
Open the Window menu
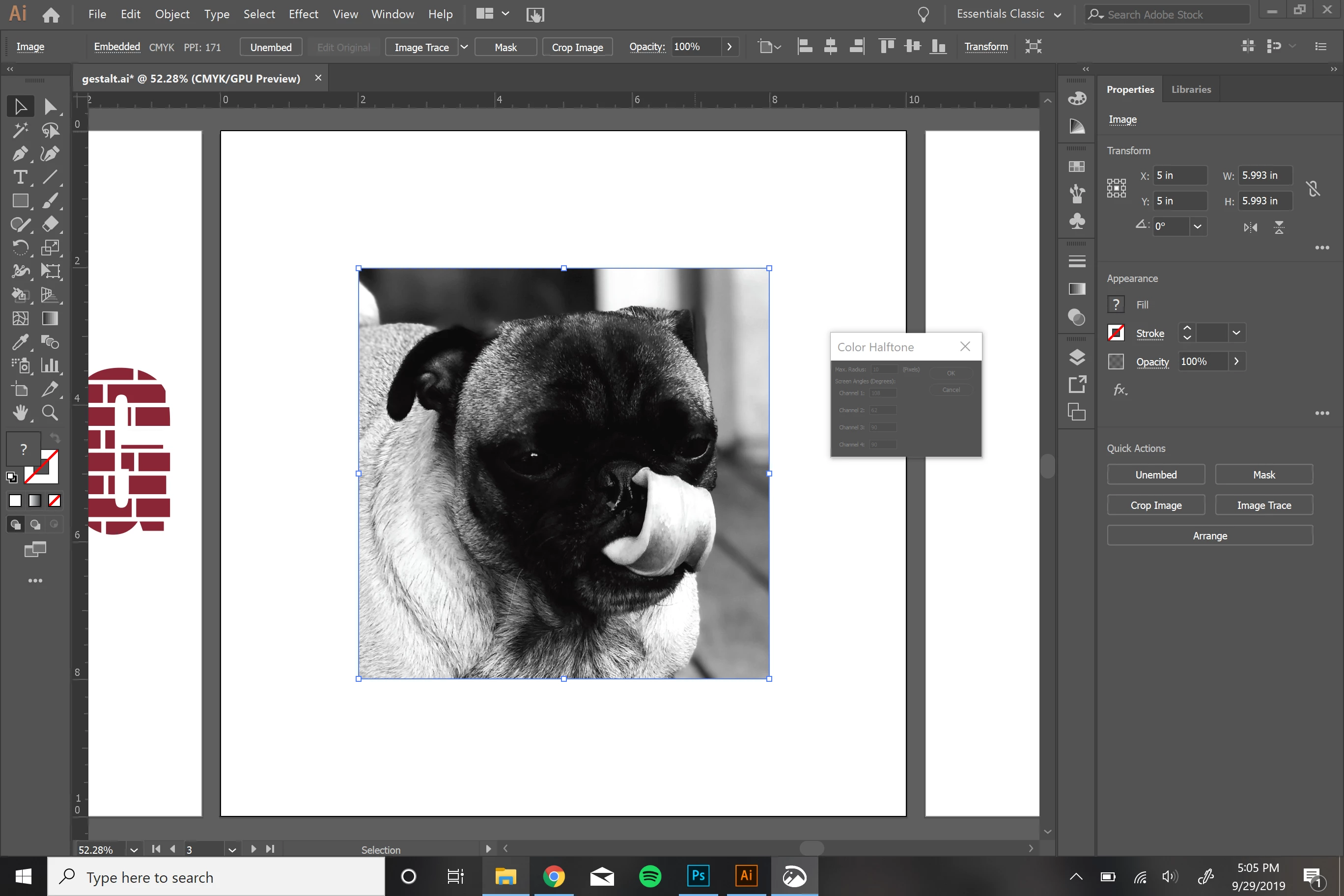(x=392, y=14)
